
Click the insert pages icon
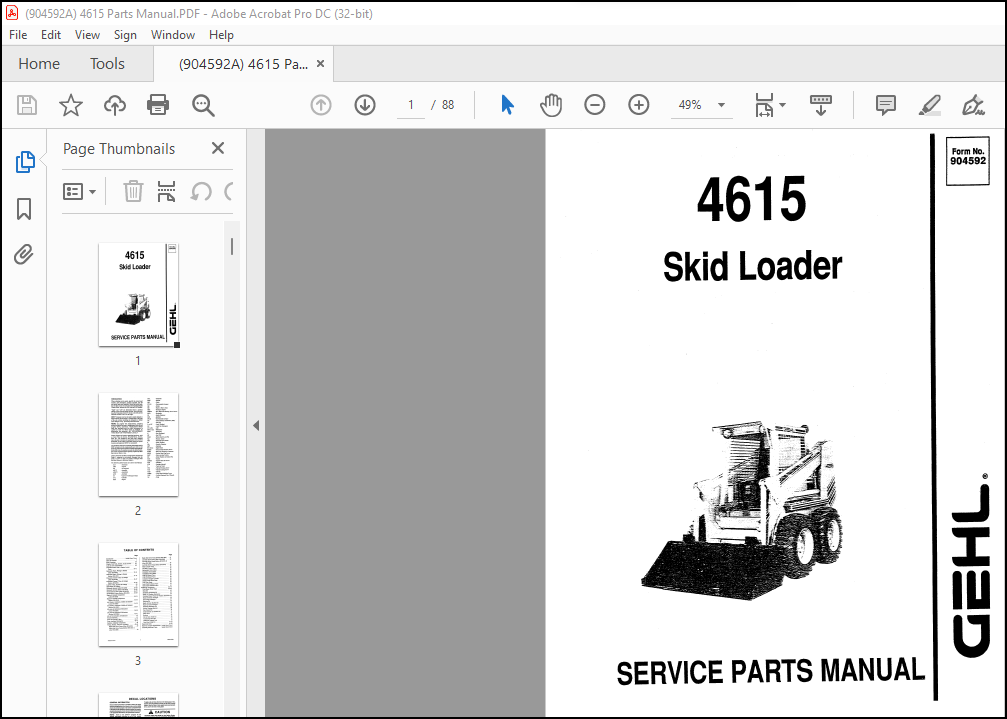[166, 191]
